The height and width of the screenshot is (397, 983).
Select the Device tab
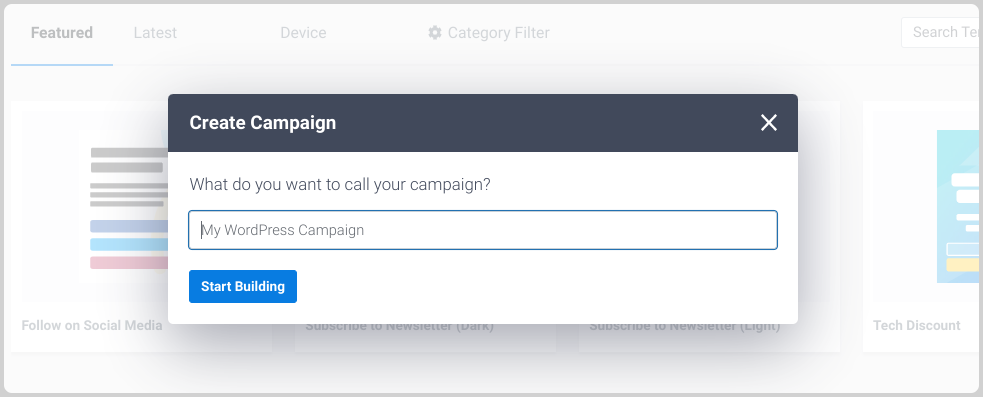(303, 33)
